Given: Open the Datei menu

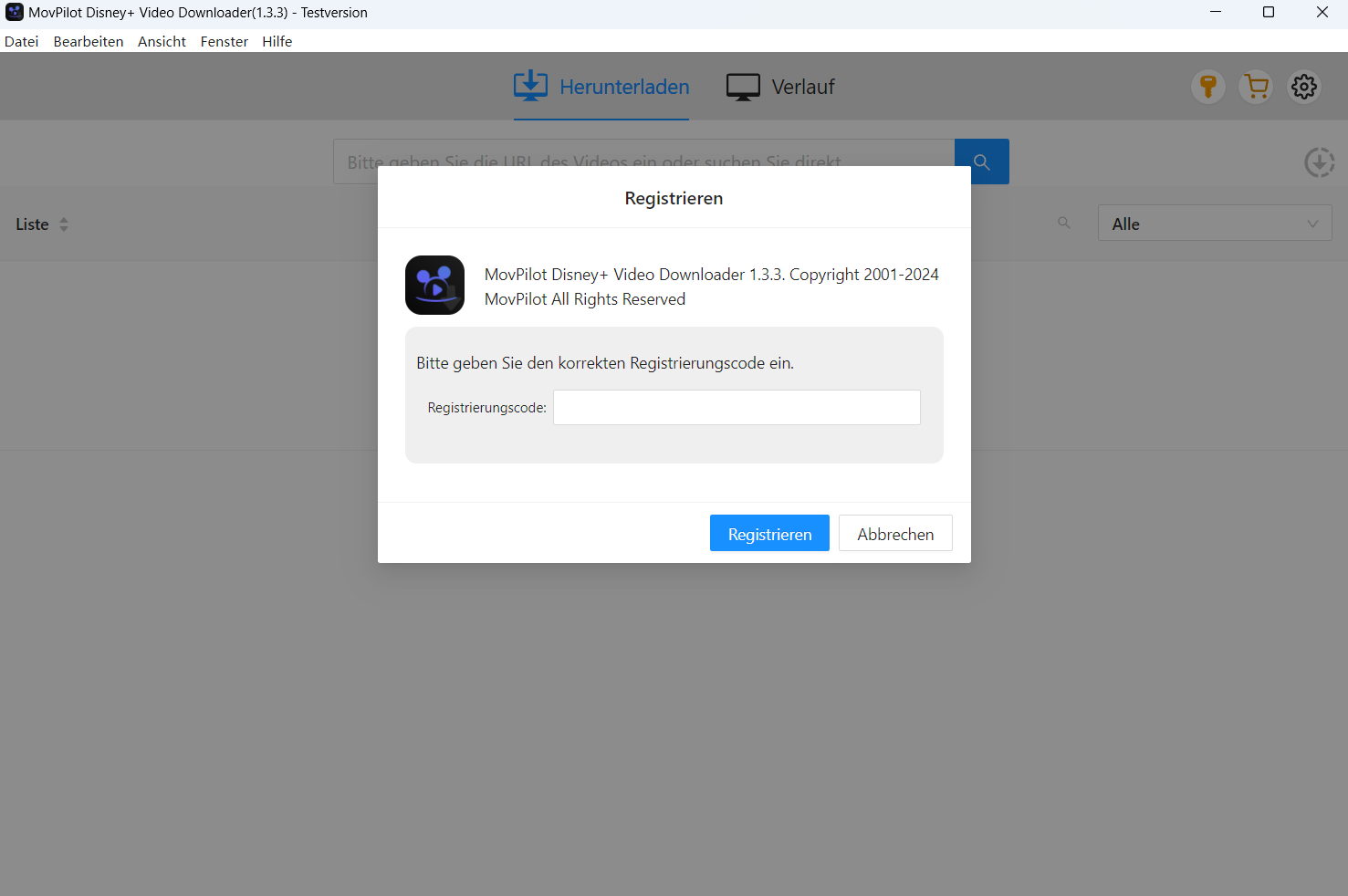Looking at the screenshot, I should pos(22,41).
